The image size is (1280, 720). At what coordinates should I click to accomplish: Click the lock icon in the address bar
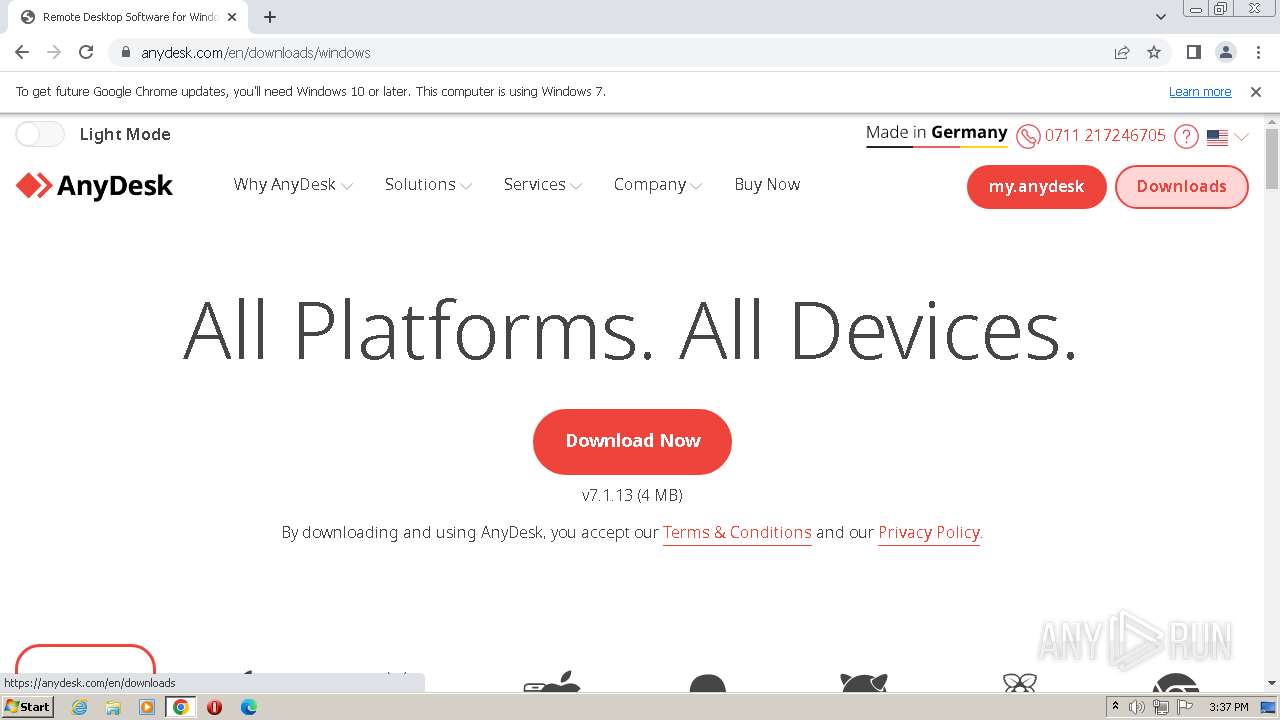pyautogui.click(x=126, y=53)
